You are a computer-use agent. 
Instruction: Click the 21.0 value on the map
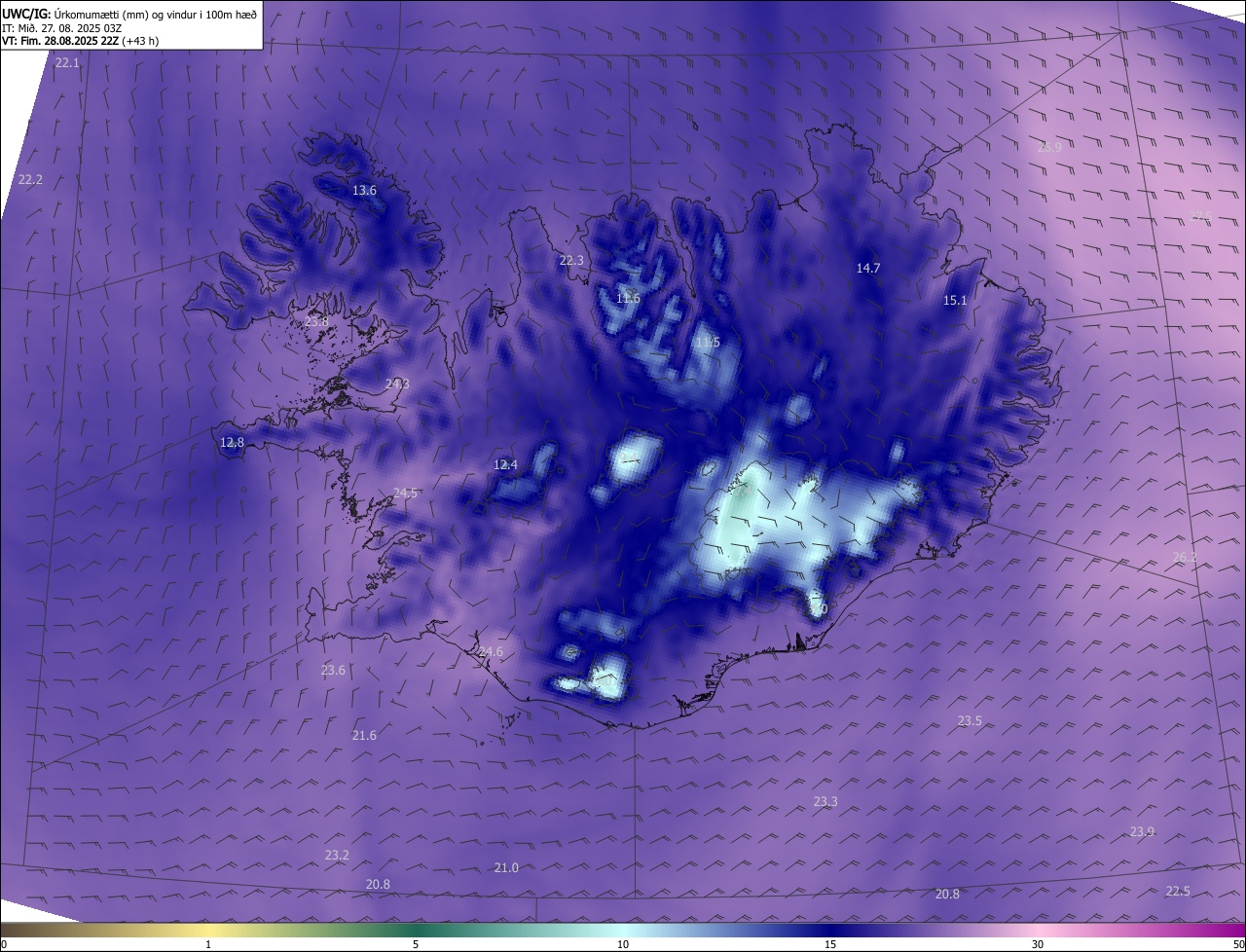point(506,868)
